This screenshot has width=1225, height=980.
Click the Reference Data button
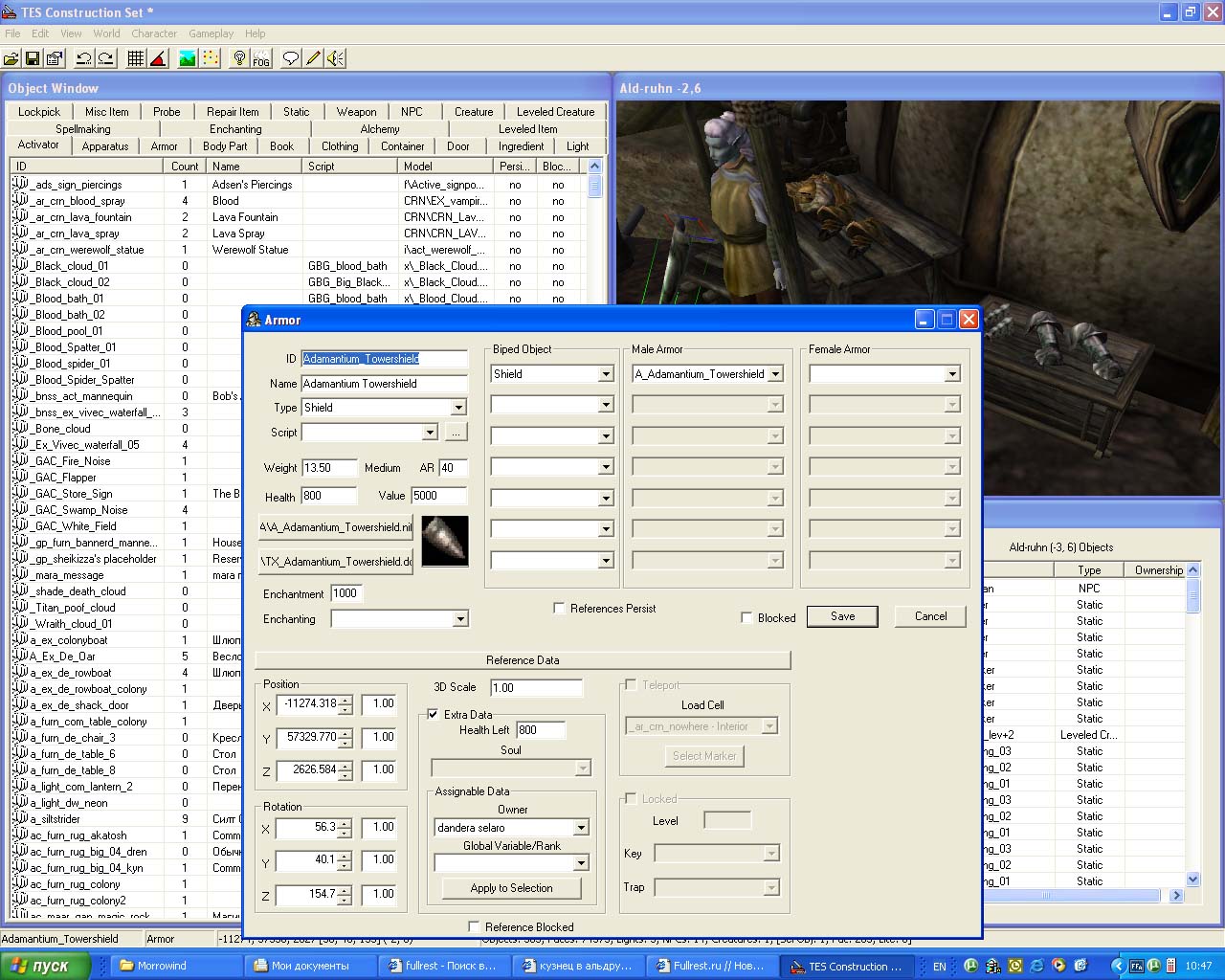tap(523, 660)
